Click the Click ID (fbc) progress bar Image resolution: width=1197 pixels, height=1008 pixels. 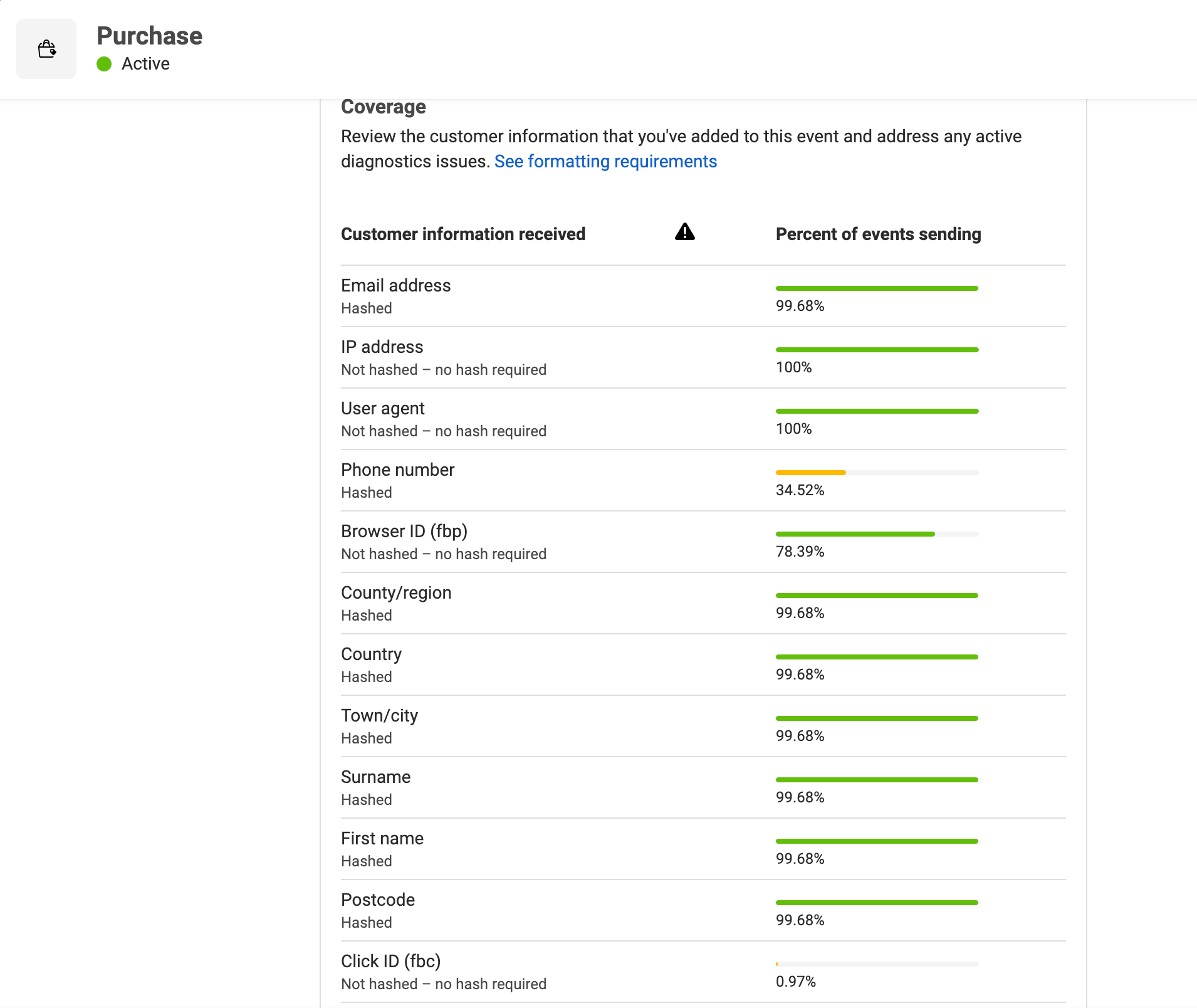click(x=876, y=964)
